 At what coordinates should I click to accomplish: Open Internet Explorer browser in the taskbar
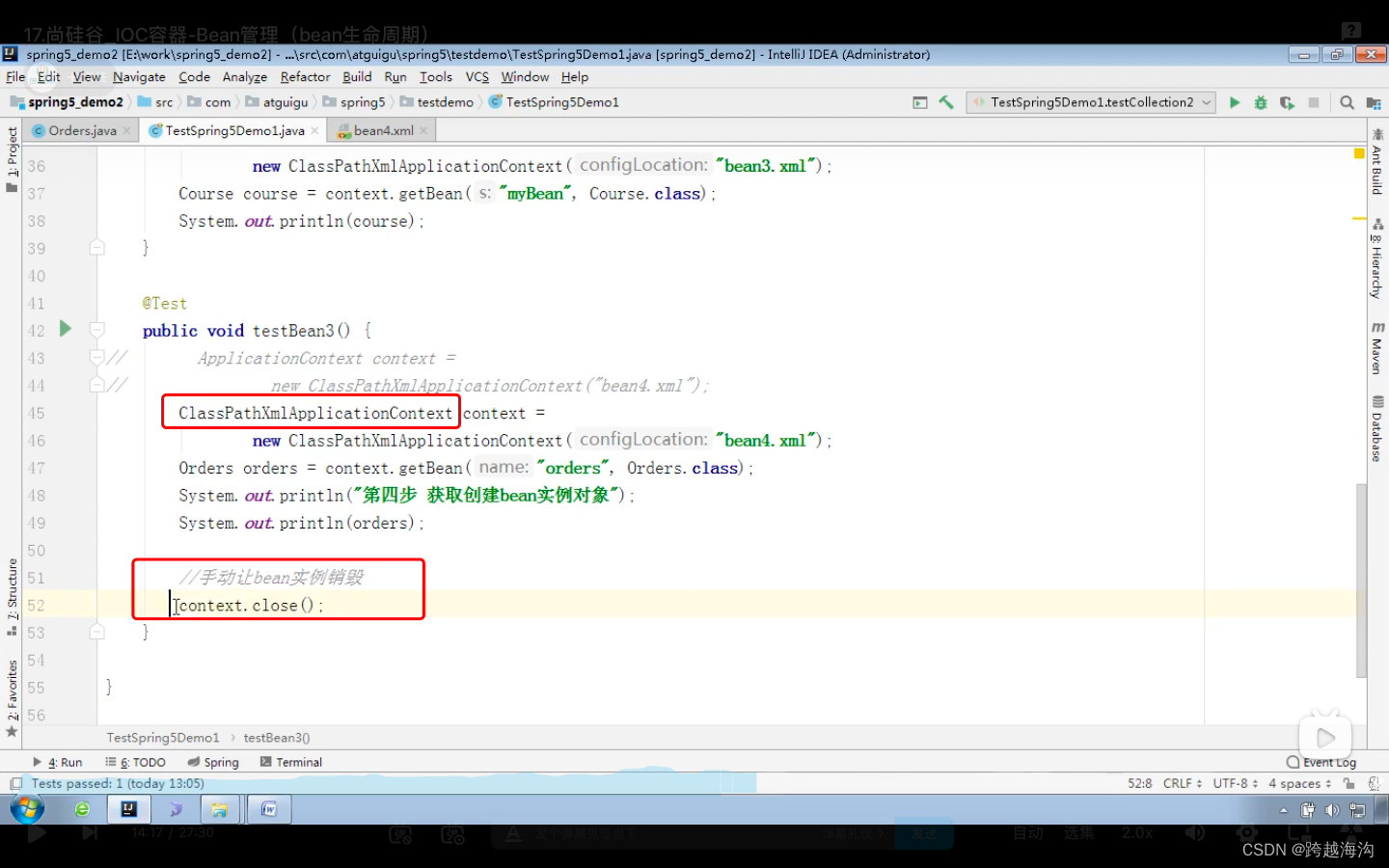coord(82,809)
